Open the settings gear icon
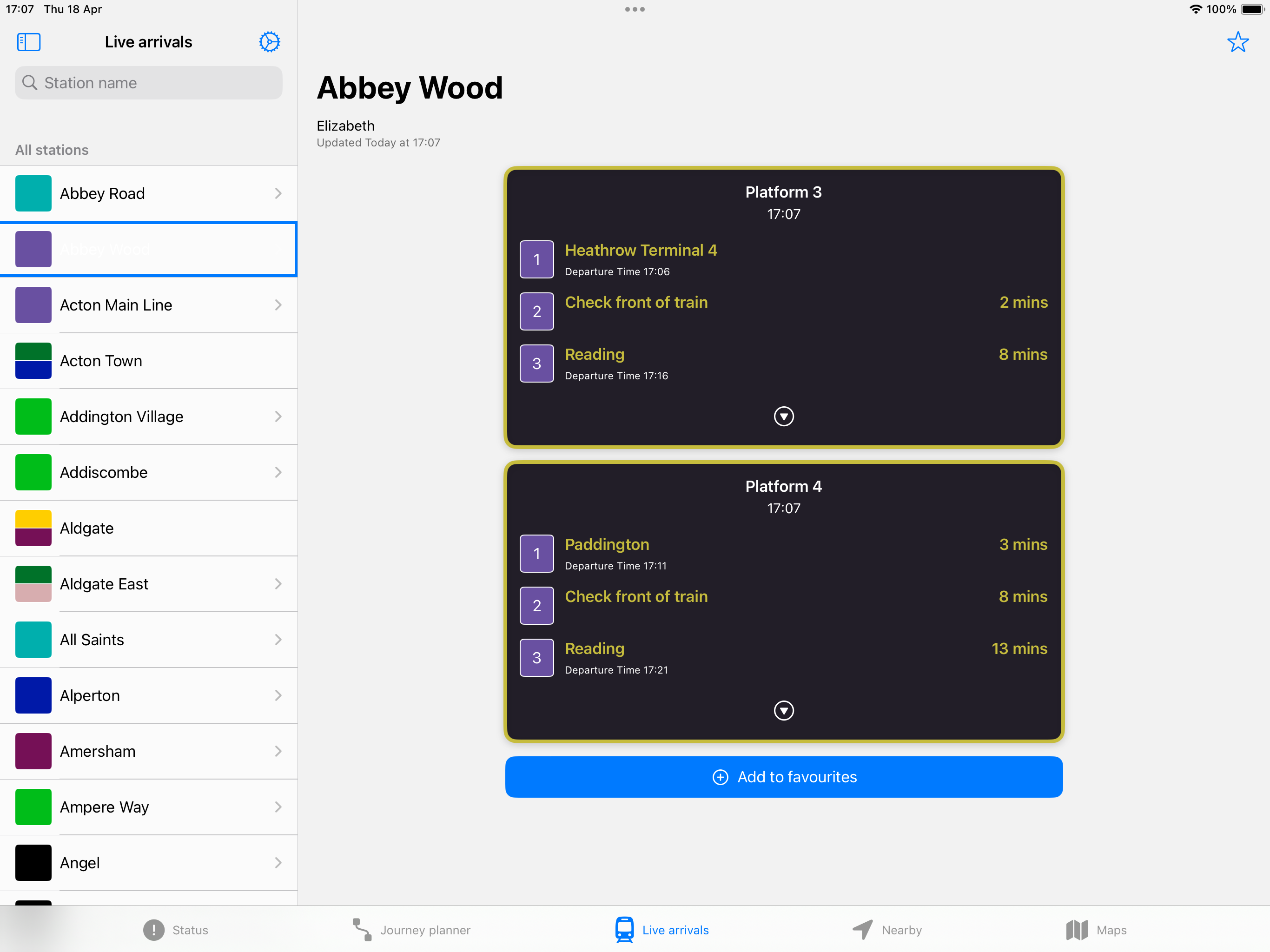1270x952 pixels. pos(269,42)
